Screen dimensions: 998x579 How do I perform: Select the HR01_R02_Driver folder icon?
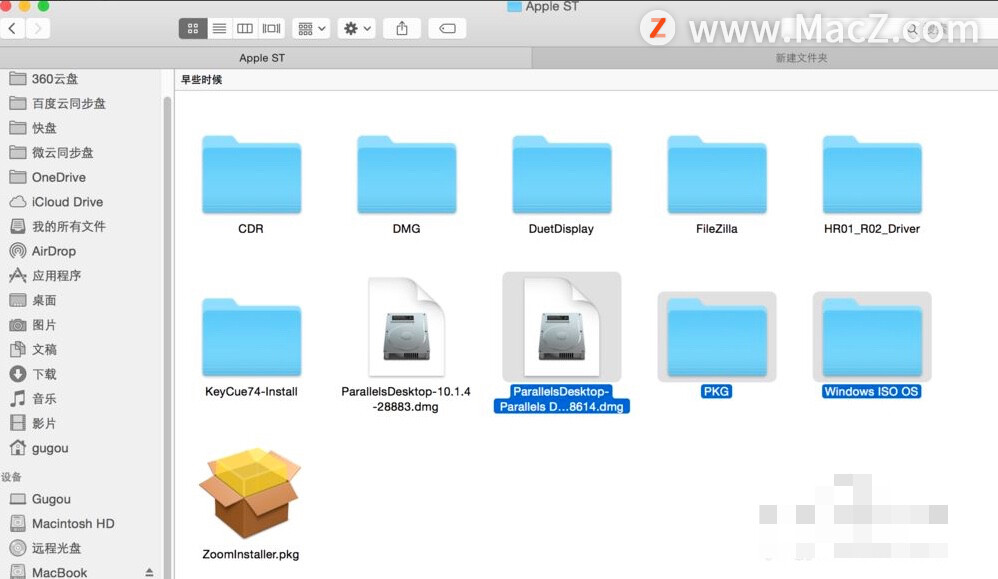pos(872,175)
